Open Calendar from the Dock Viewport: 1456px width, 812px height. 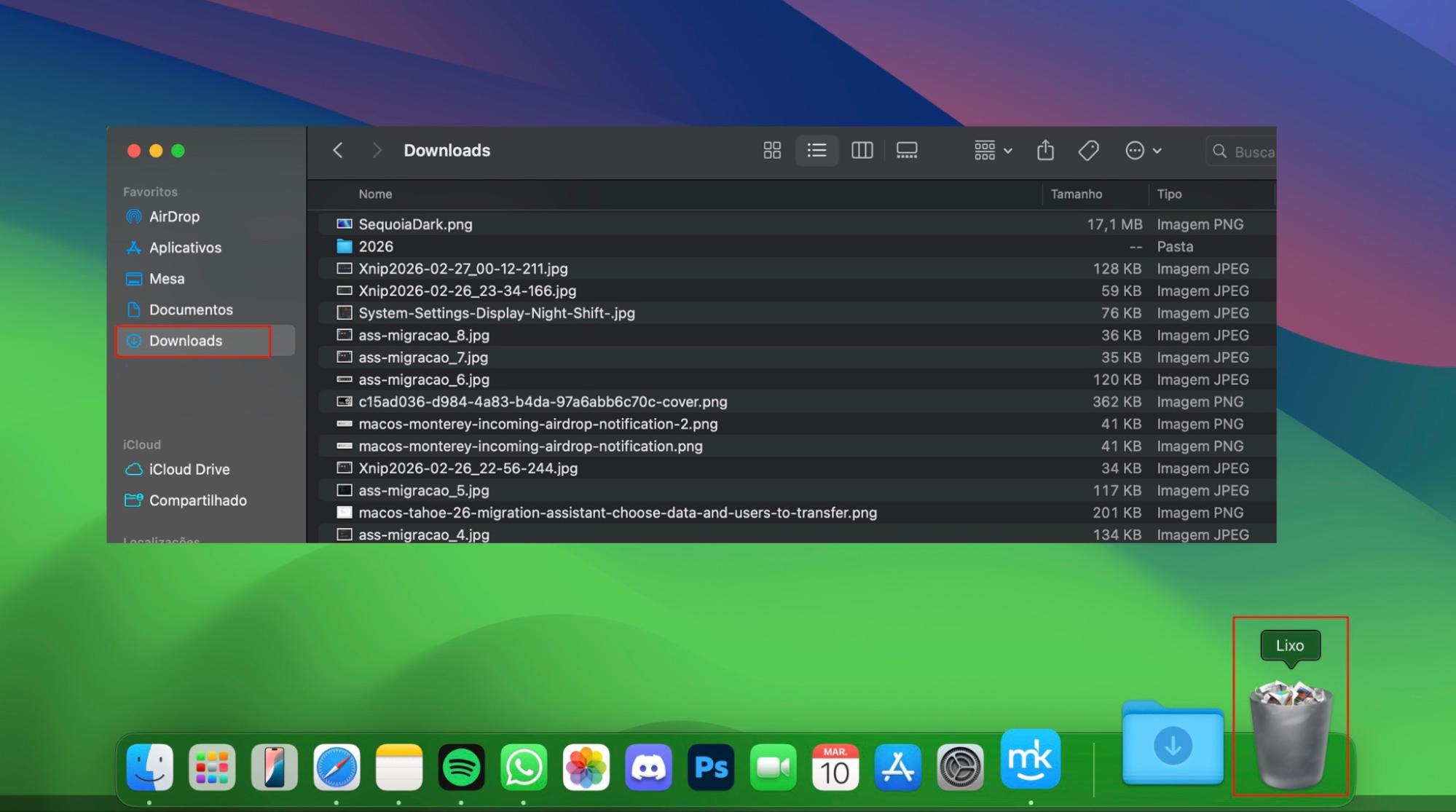pyautogui.click(x=835, y=767)
